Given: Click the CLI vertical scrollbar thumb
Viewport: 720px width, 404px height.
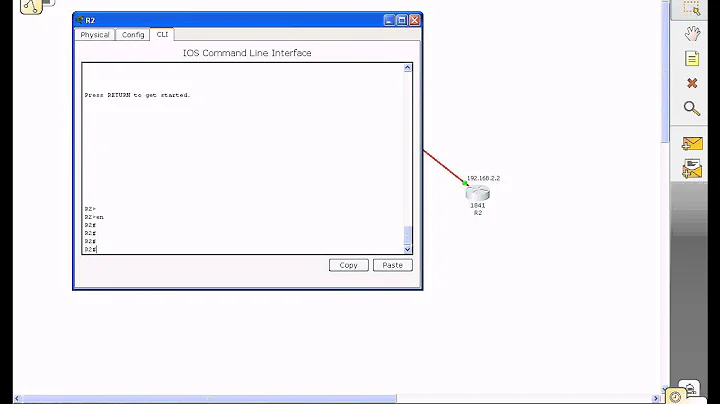Looking at the screenshot, I should [x=407, y=235].
